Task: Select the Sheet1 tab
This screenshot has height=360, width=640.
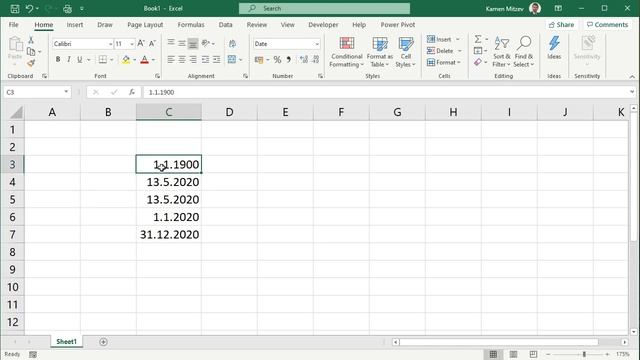Action: coord(67,342)
